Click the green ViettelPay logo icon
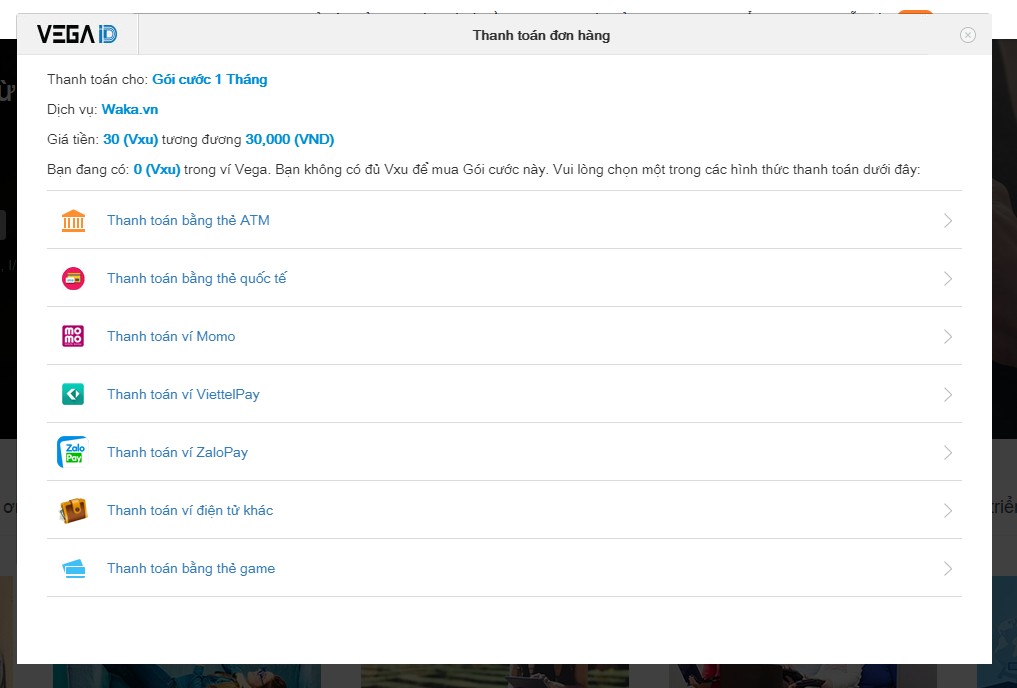Screen dimensions: 1017x688 click(x=73, y=395)
